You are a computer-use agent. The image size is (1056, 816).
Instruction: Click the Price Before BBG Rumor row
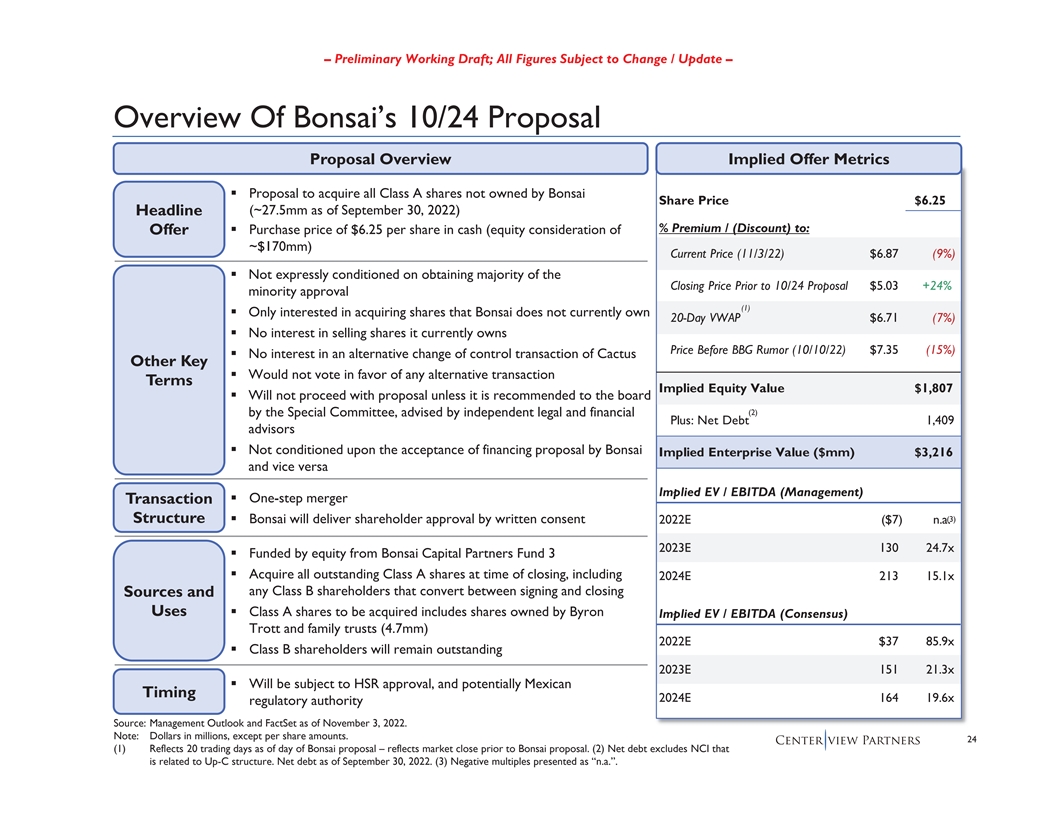[x=808, y=350]
